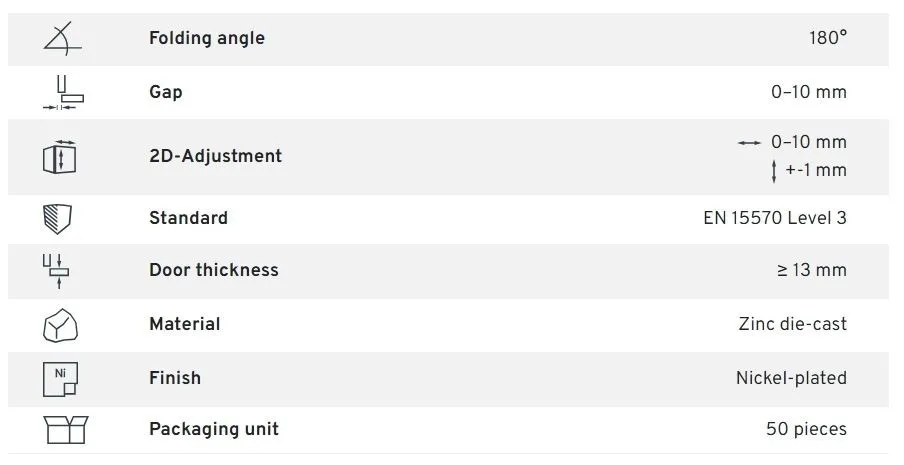Click the horizontal adjustment arrow icon

pos(749,143)
